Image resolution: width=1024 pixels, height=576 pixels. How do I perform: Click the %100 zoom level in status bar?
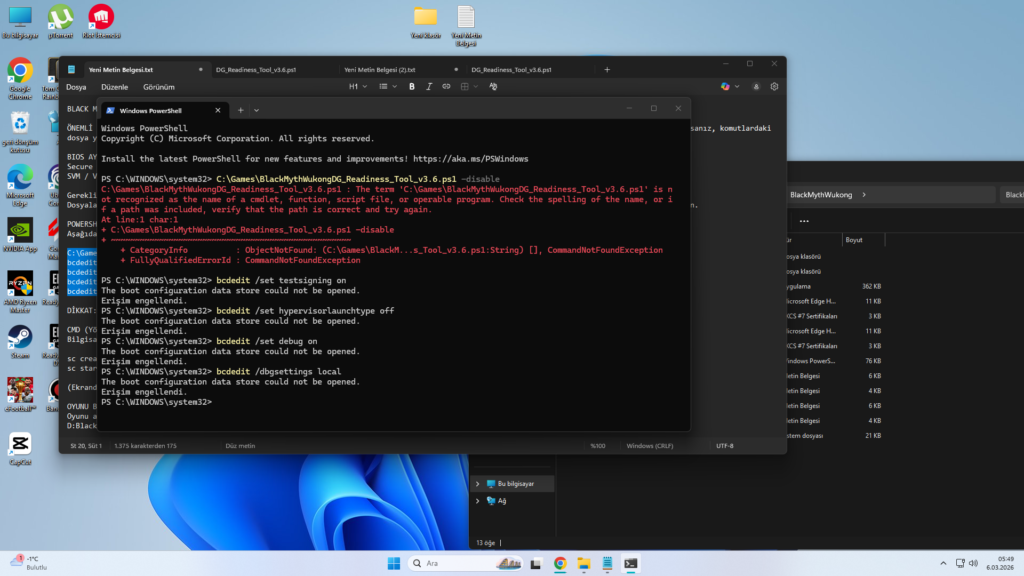click(x=598, y=446)
